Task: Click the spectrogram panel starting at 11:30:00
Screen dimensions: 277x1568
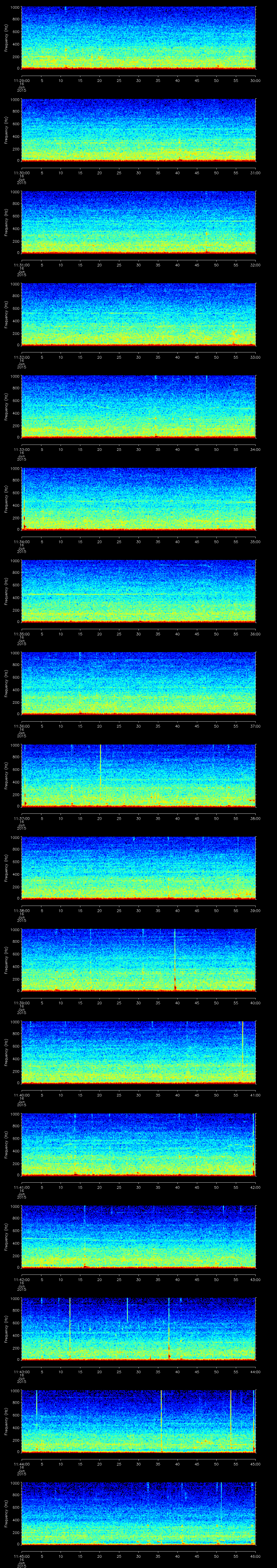Action: point(139,130)
